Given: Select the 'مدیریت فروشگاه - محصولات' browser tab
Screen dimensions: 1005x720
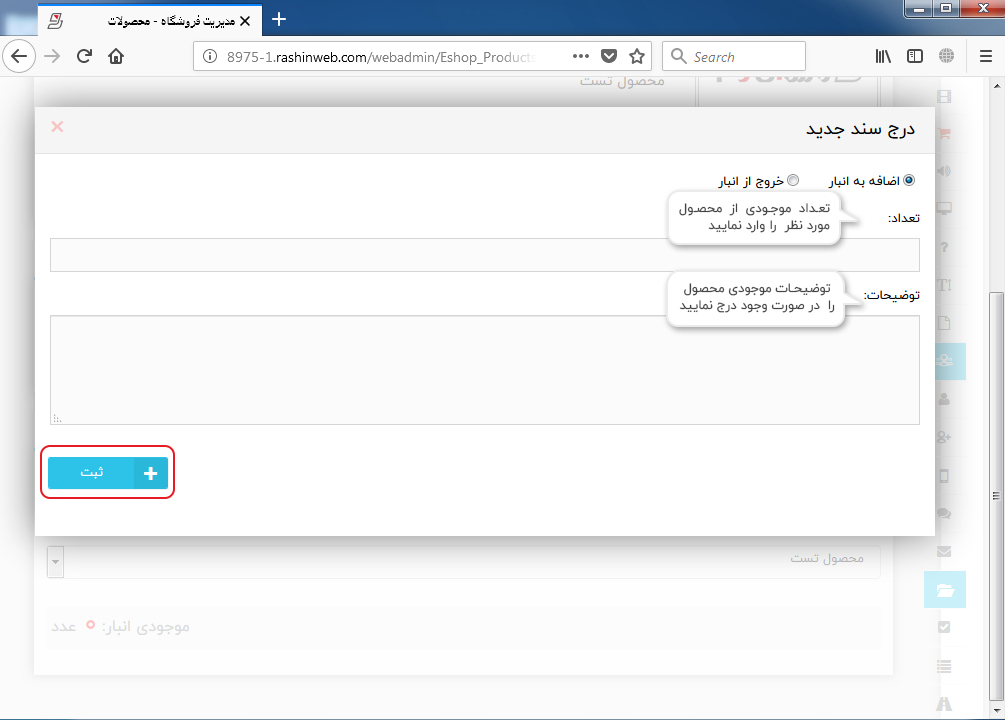Looking at the screenshot, I should (150, 21).
